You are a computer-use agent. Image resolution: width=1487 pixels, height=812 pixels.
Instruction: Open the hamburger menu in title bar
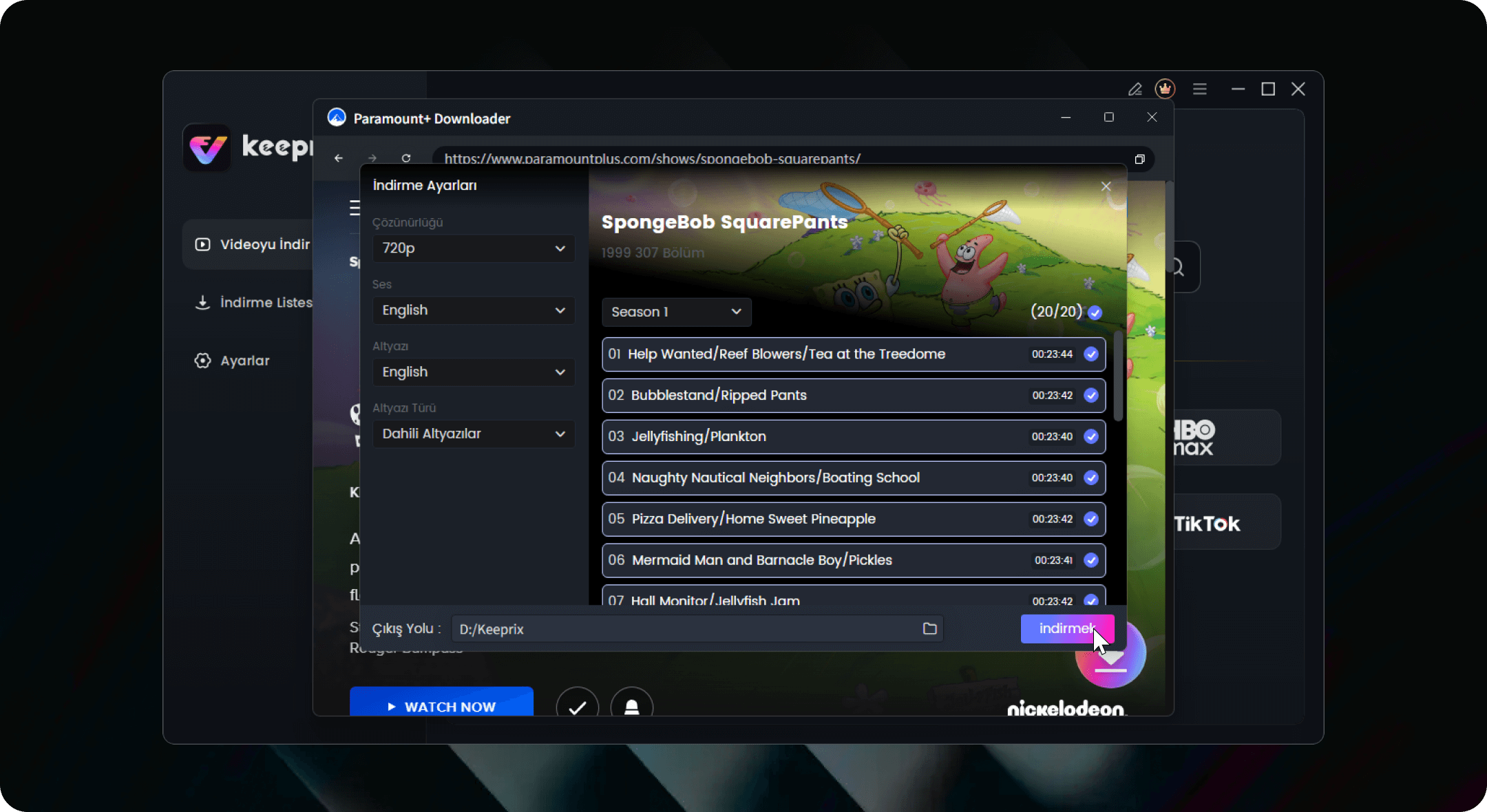click(x=1200, y=89)
